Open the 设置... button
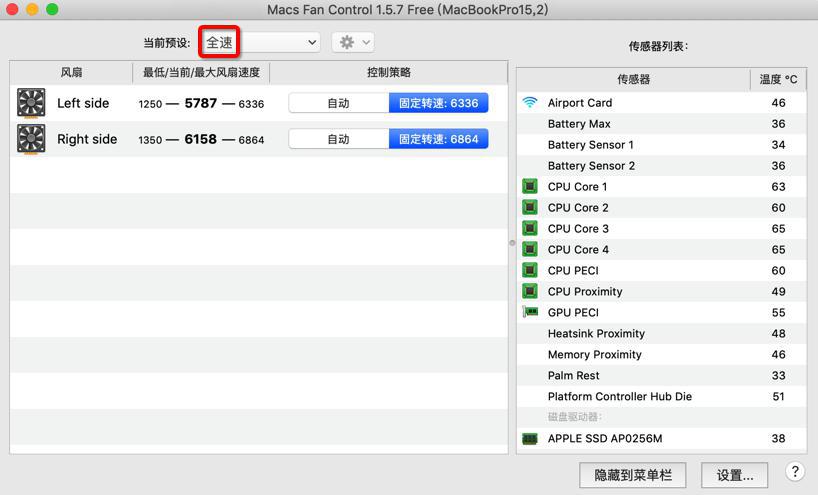The width and height of the screenshot is (818, 495). (735, 475)
